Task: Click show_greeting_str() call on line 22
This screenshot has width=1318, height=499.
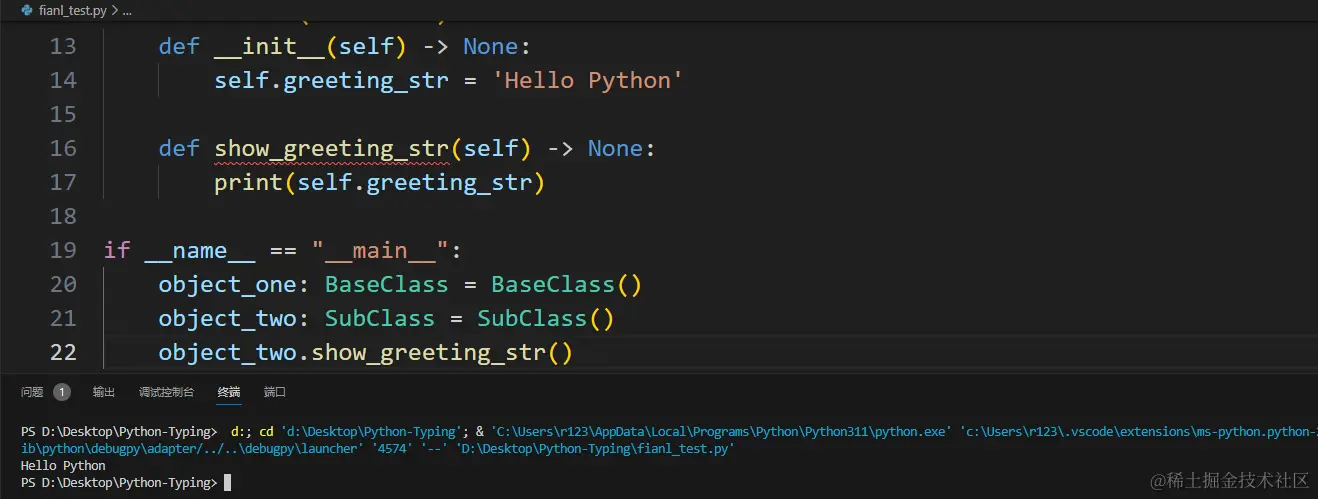Action: pyautogui.click(x=441, y=353)
